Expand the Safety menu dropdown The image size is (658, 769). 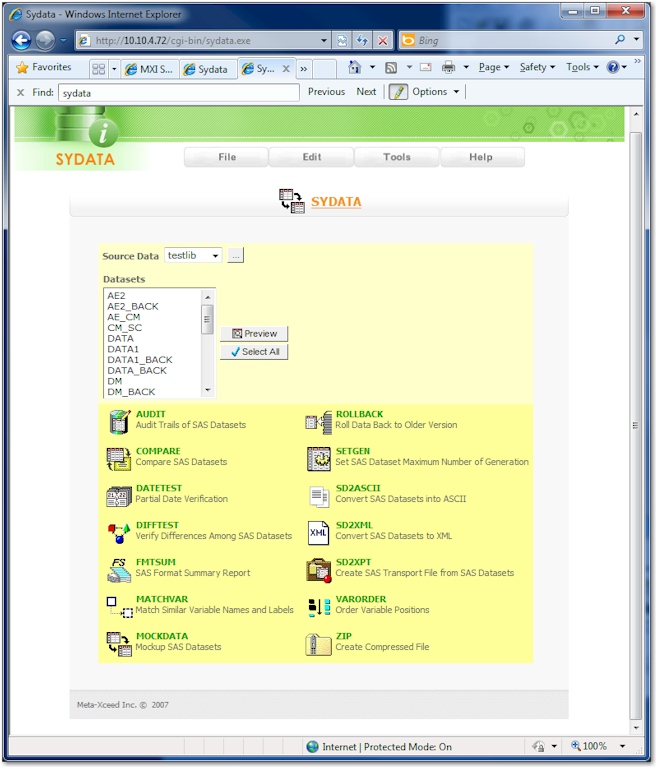pyautogui.click(x=537, y=67)
